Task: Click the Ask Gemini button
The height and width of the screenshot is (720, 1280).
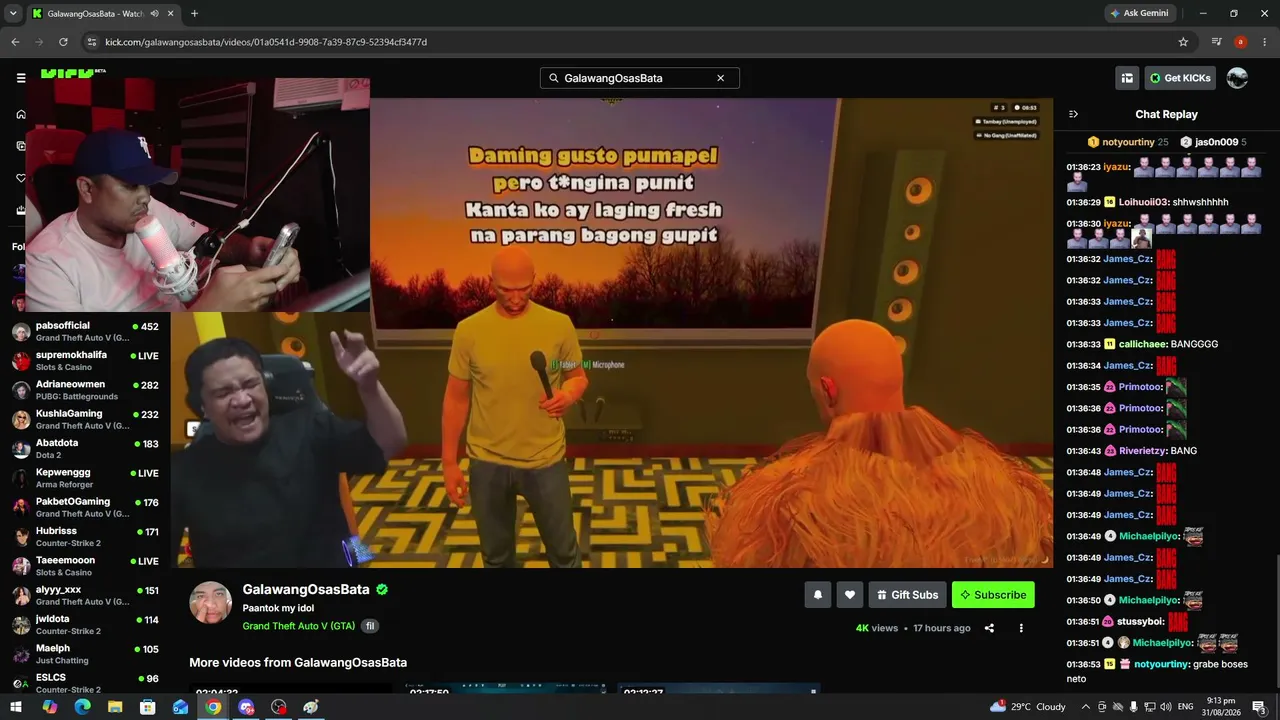Action: click(1139, 13)
